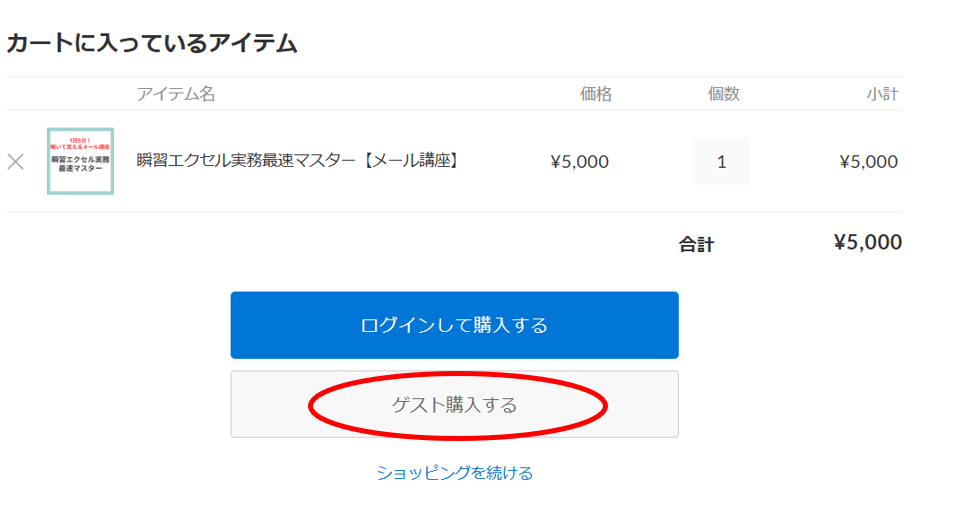
Task: Click the quantity field showing 1
Action: [721, 162]
